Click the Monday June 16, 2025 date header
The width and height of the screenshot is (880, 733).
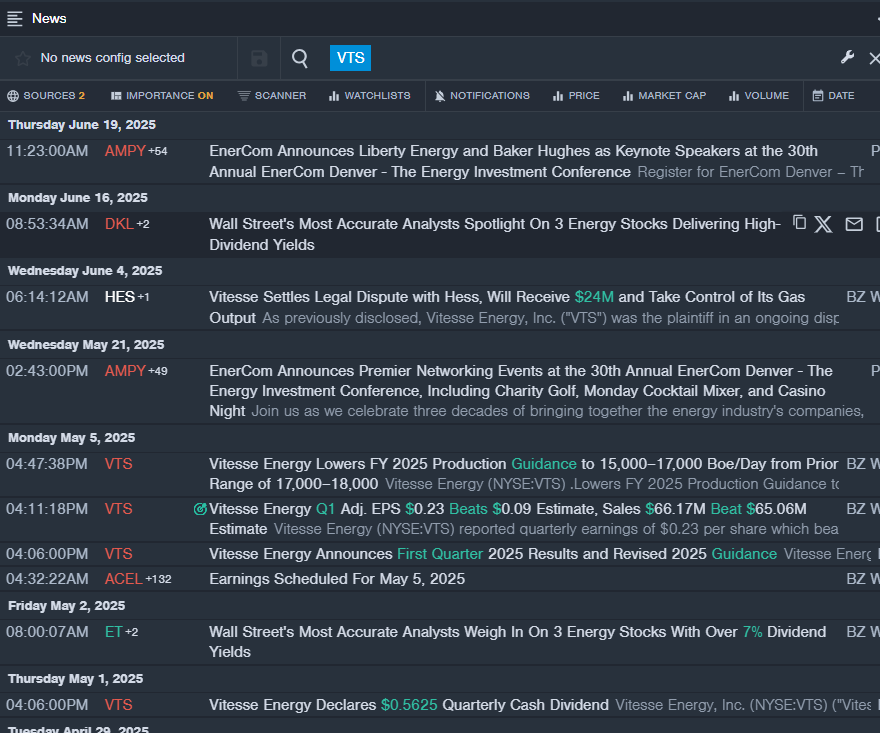coord(78,198)
